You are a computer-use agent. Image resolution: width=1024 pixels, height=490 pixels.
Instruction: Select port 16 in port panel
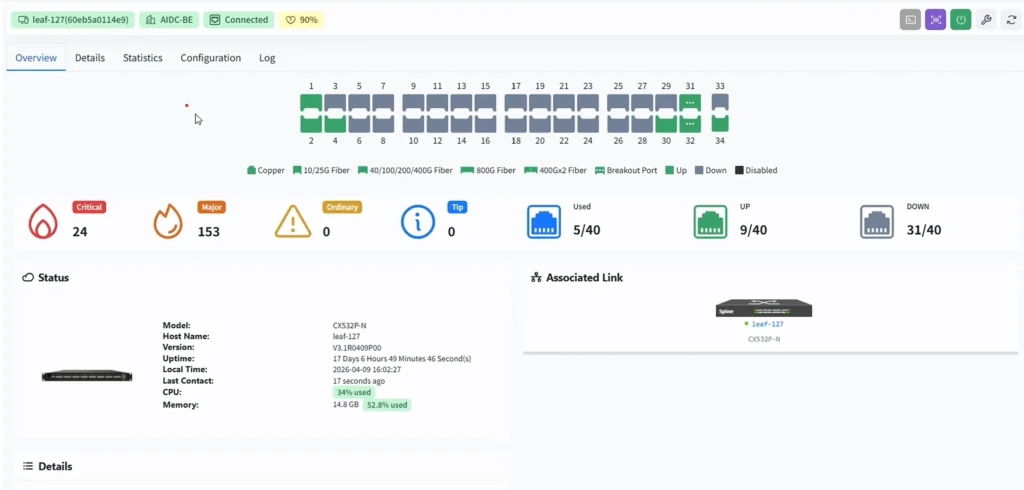point(485,123)
